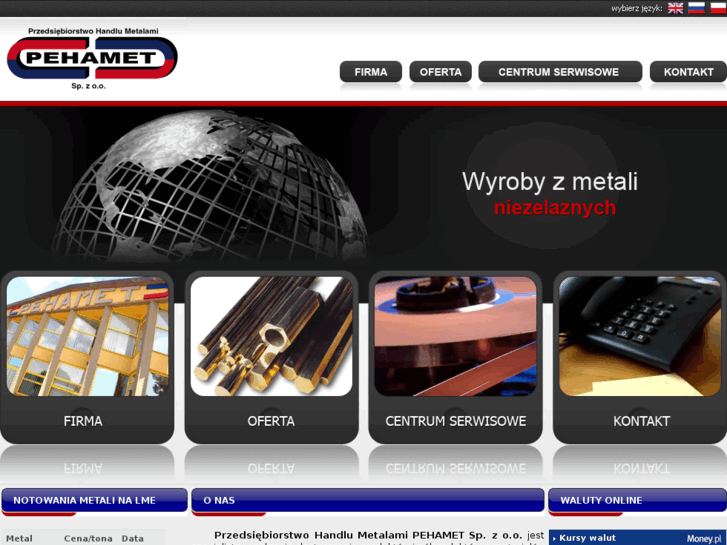Click the black telephone contact photo thumbnail
Screen dimensions: 727x545
point(640,336)
